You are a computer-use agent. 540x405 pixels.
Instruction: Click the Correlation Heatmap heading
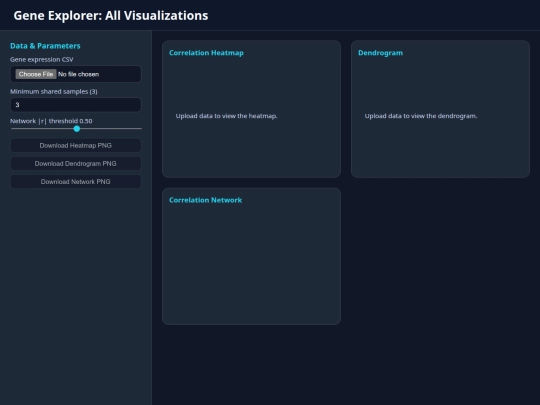click(206, 53)
